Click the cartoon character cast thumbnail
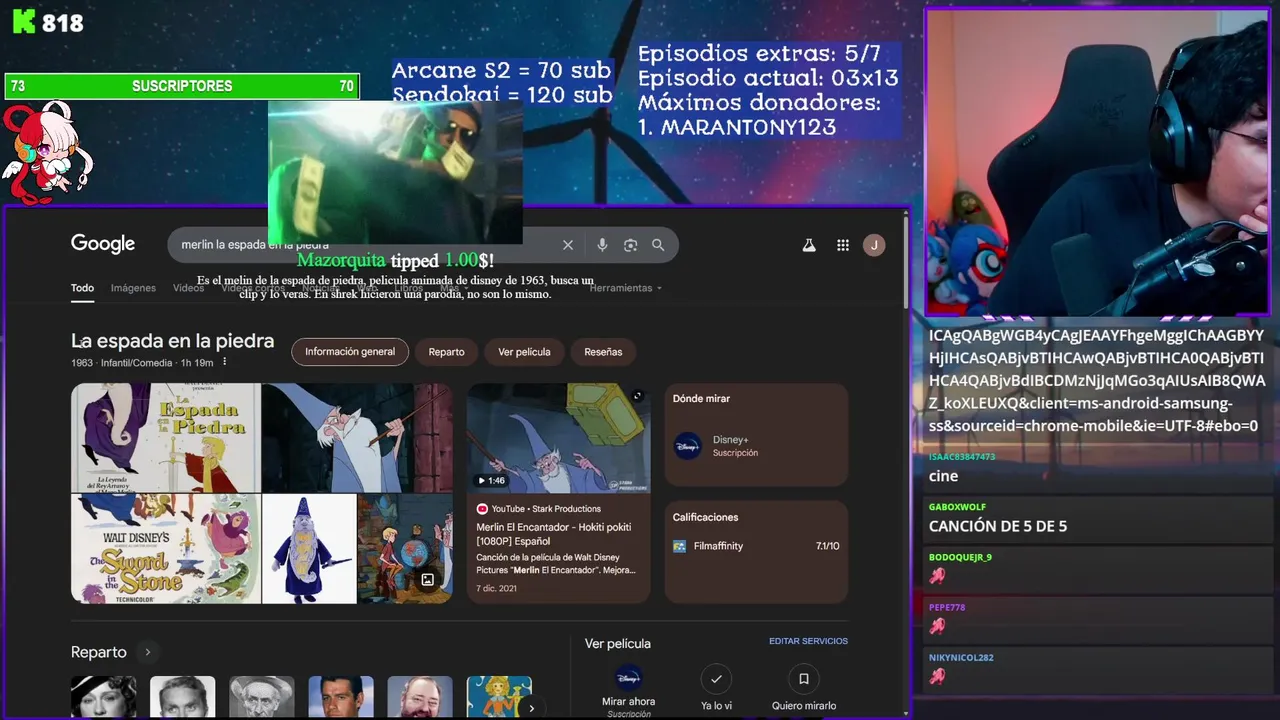Viewport: 1280px width, 720px height. (499, 698)
